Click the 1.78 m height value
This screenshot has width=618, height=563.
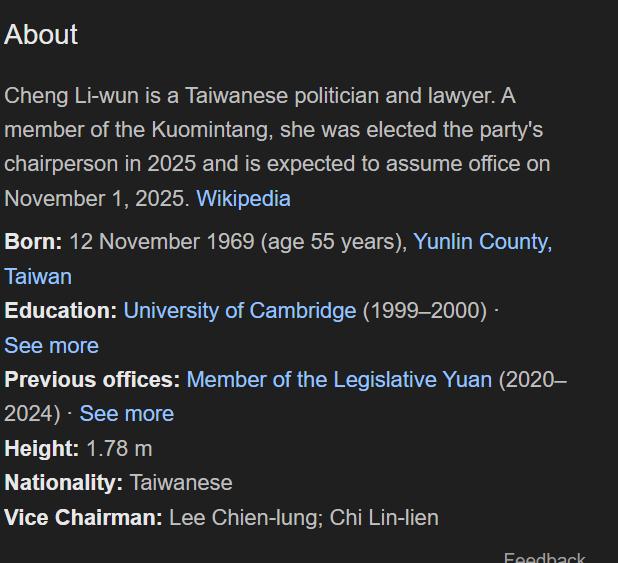click(x=119, y=449)
